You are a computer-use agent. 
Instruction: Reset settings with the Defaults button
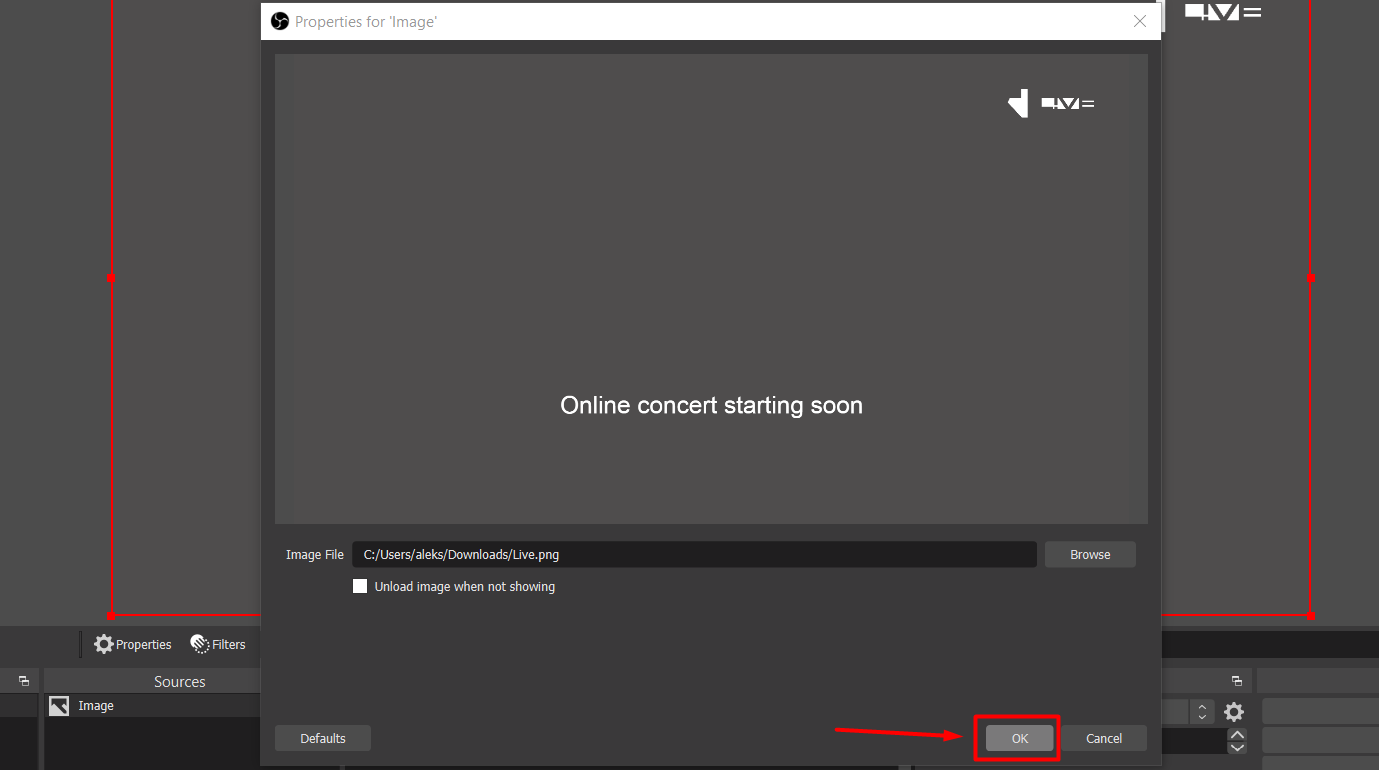point(323,738)
